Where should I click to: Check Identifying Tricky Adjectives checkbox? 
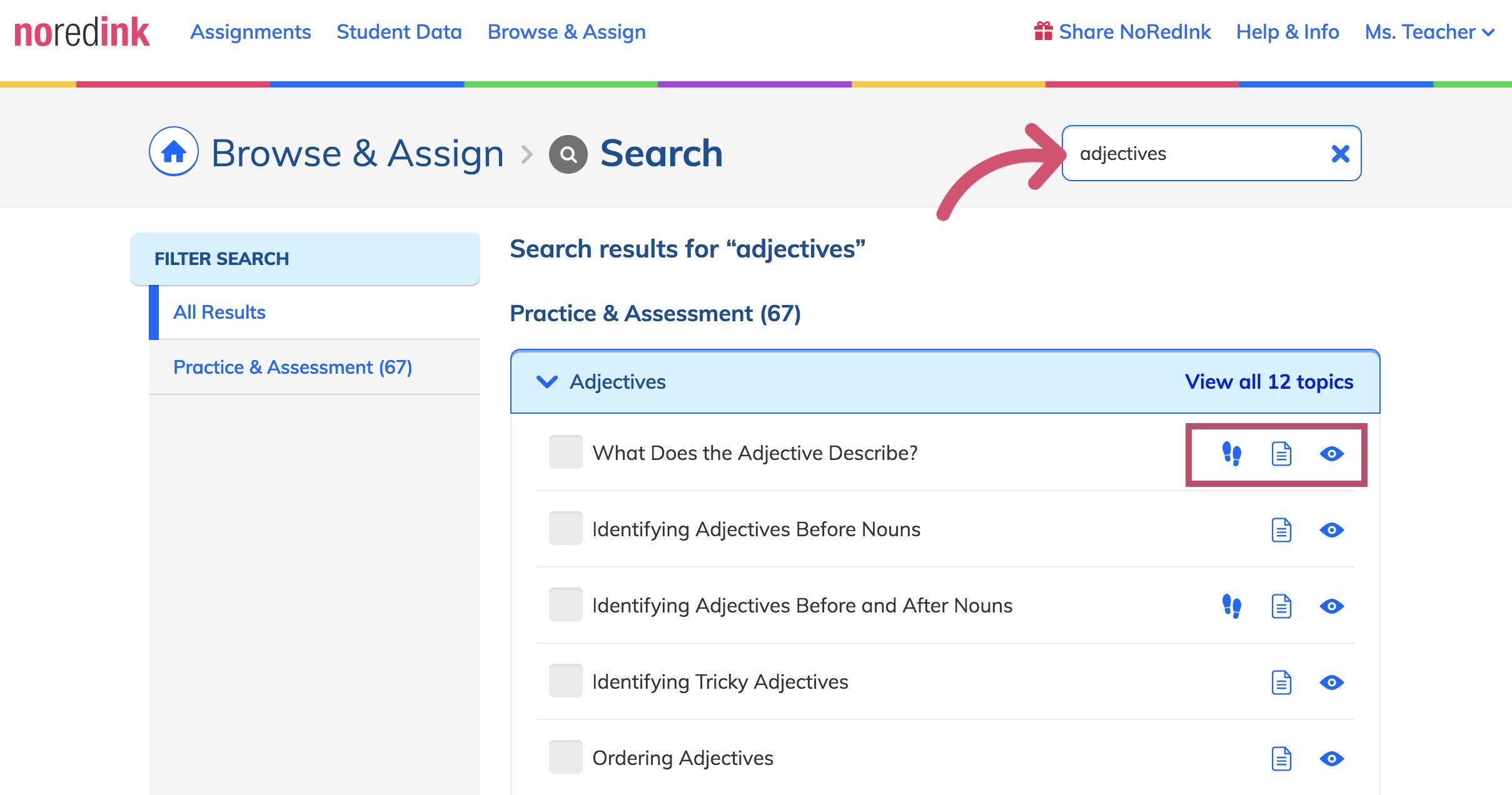pos(565,681)
